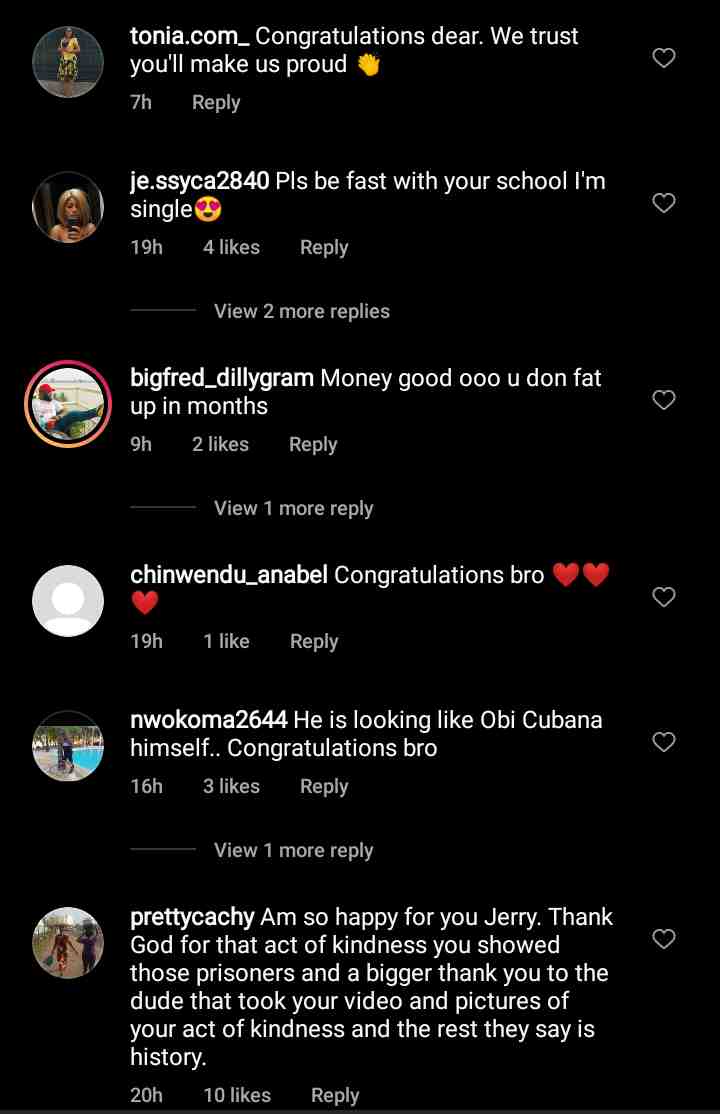Image resolution: width=720 pixels, height=1114 pixels.
Task: Open the nwokoma2644 username link
Action: 209,719
